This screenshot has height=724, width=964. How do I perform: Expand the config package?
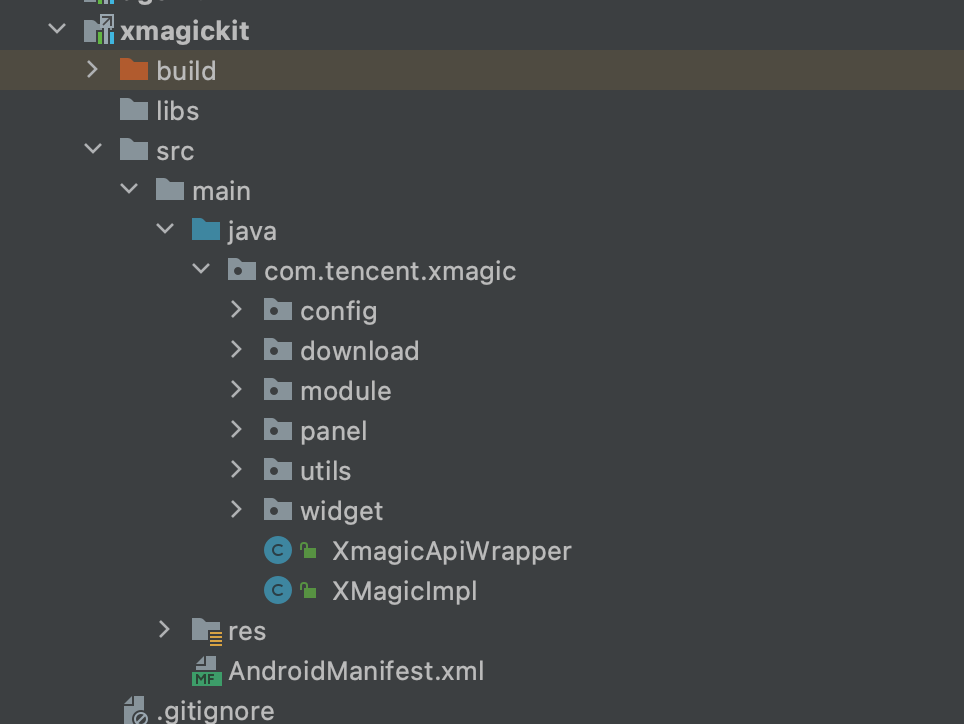point(237,310)
